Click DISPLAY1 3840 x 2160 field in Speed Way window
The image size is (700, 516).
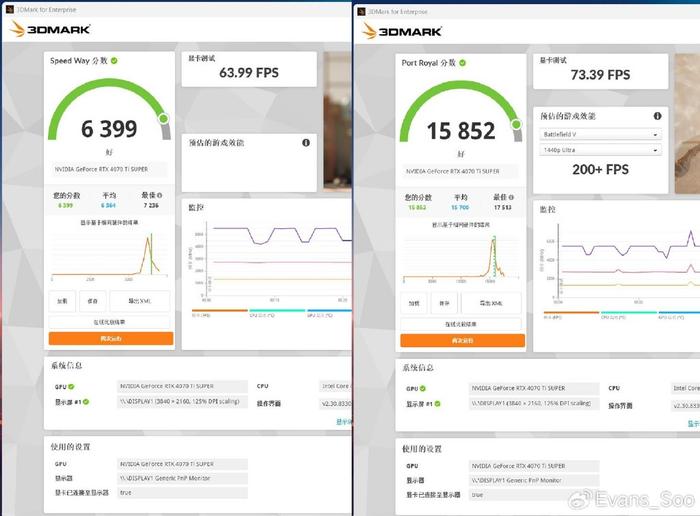[182, 402]
